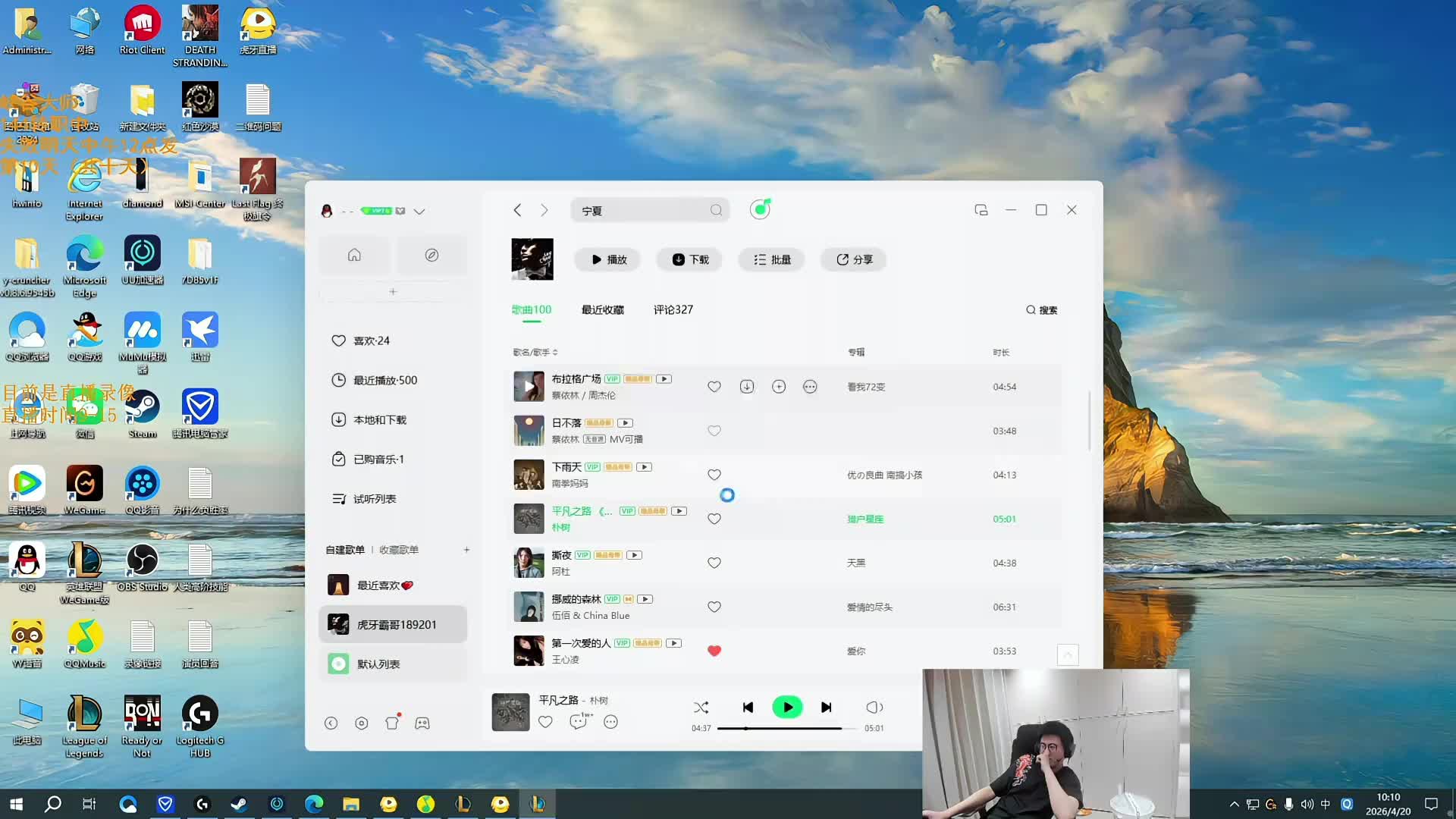The width and height of the screenshot is (1456, 819).
Task: Open the song recognition icon beside search
Action: click(760, 209)
